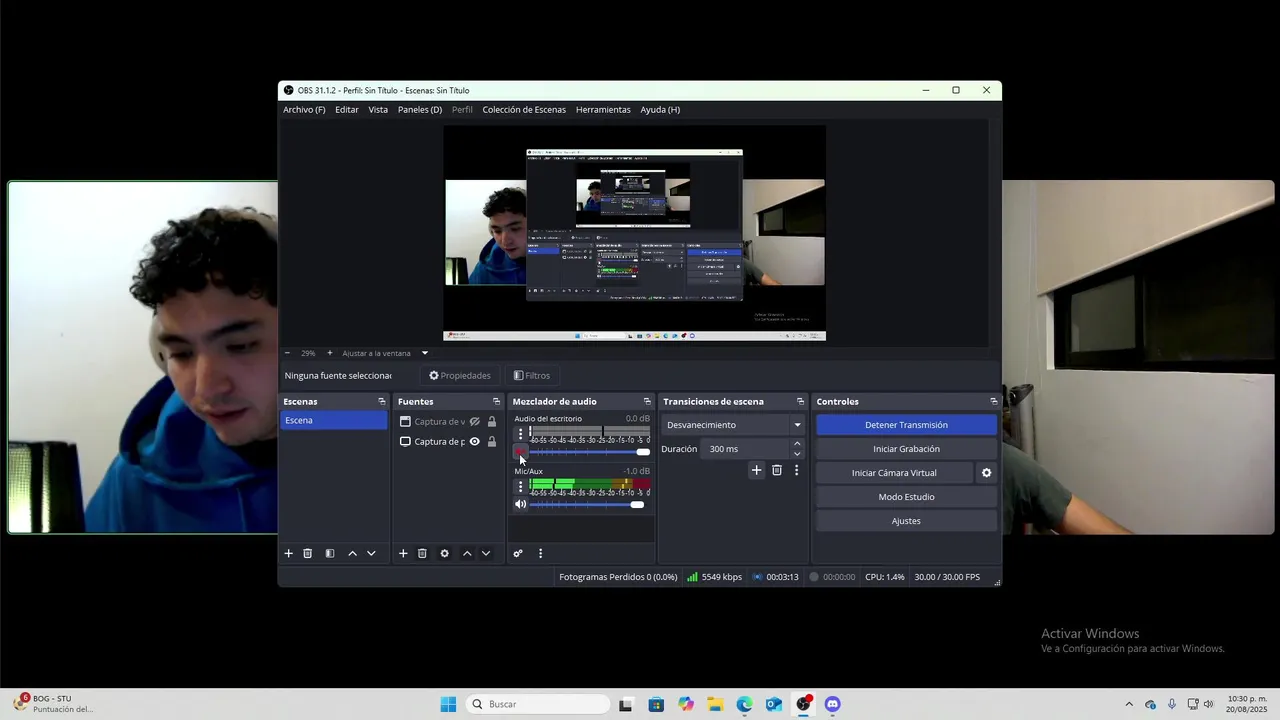The image size is (1280, 720).
Task: Move source down arrow in Fuentes panel
Action: click(486, 553)
